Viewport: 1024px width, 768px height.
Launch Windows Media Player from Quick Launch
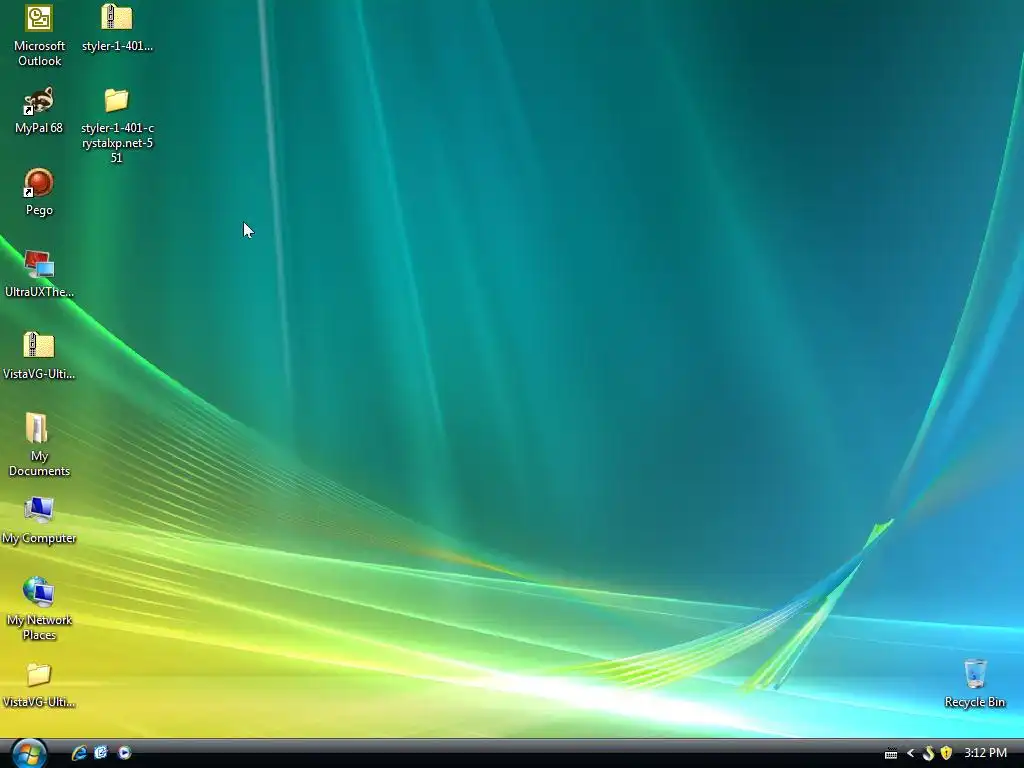[x=124, y=753]
